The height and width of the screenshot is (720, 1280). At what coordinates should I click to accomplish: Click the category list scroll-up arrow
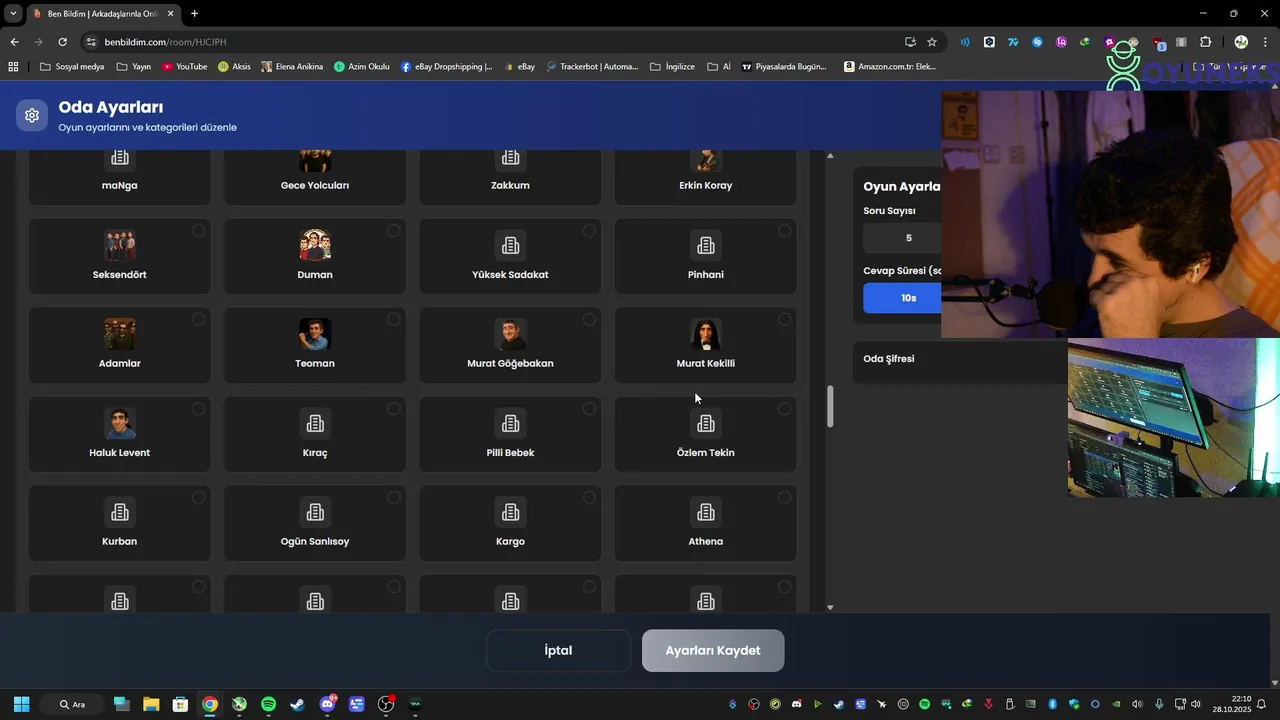tap(830, 156)
